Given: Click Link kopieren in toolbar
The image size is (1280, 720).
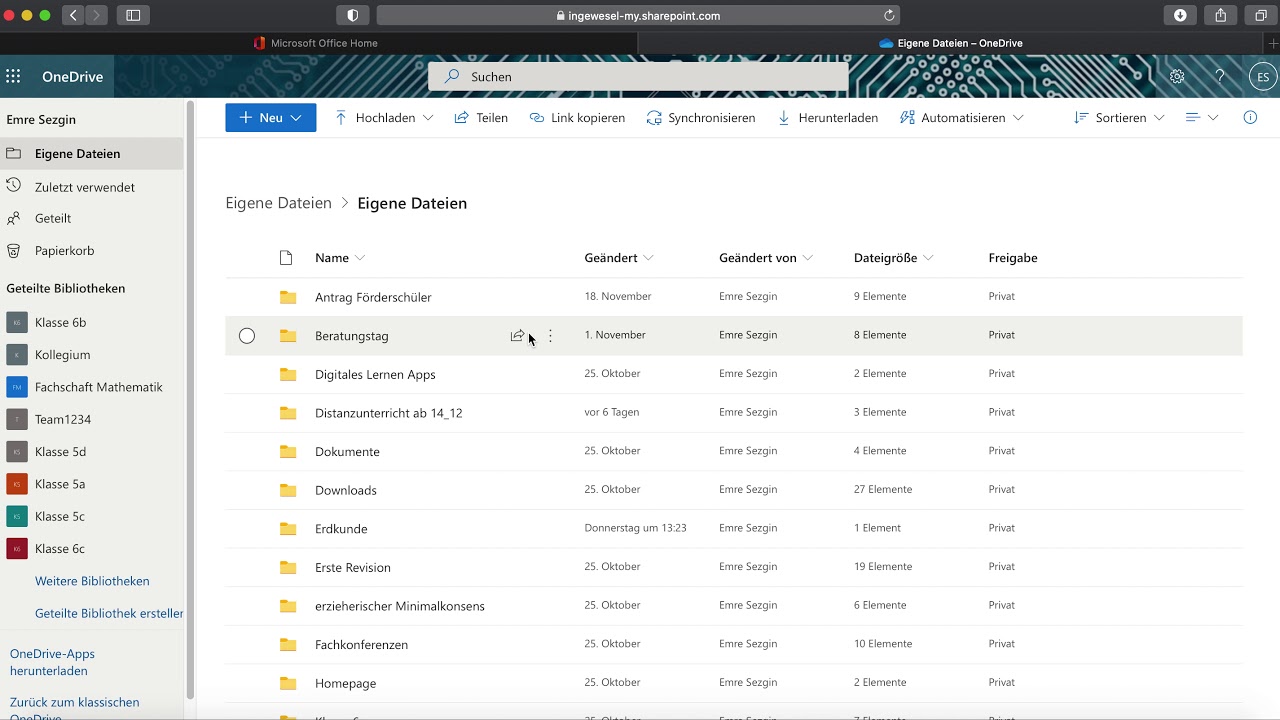Looking at the screenshot, I should point(577,117).
